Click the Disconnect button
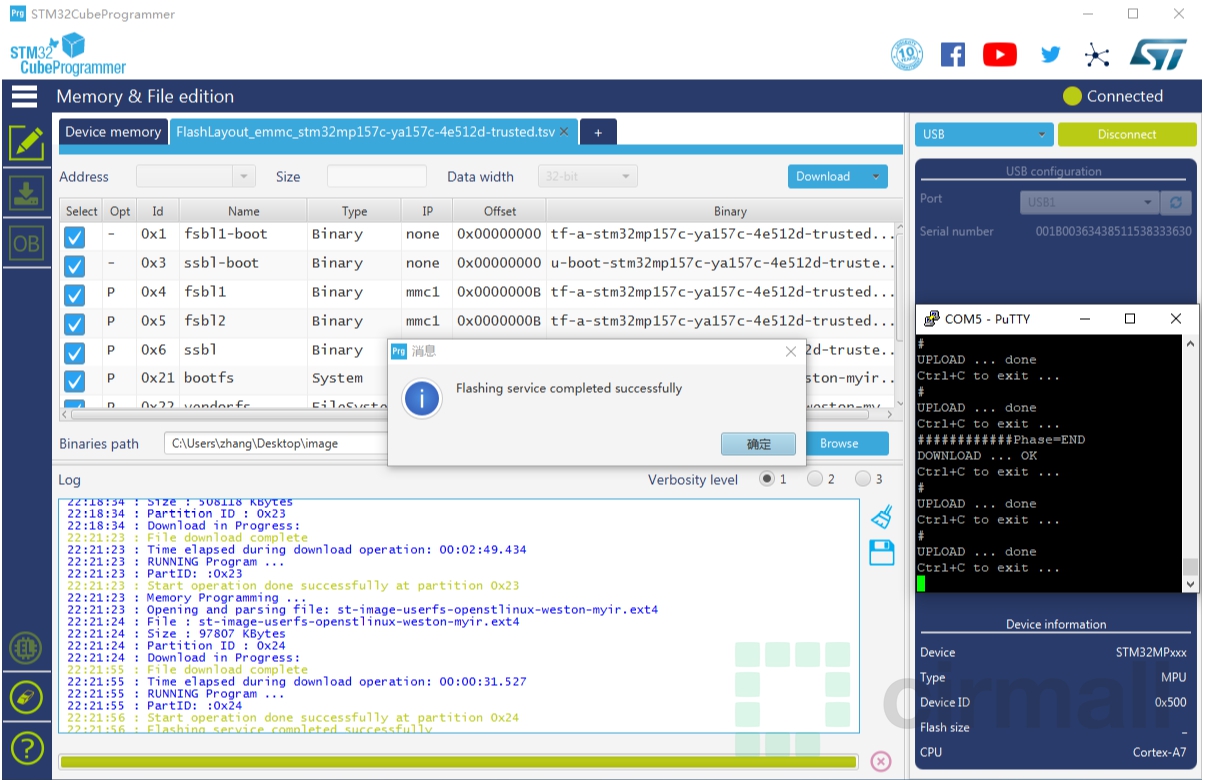The image size is (1205, 780). tap(1127, 134)
